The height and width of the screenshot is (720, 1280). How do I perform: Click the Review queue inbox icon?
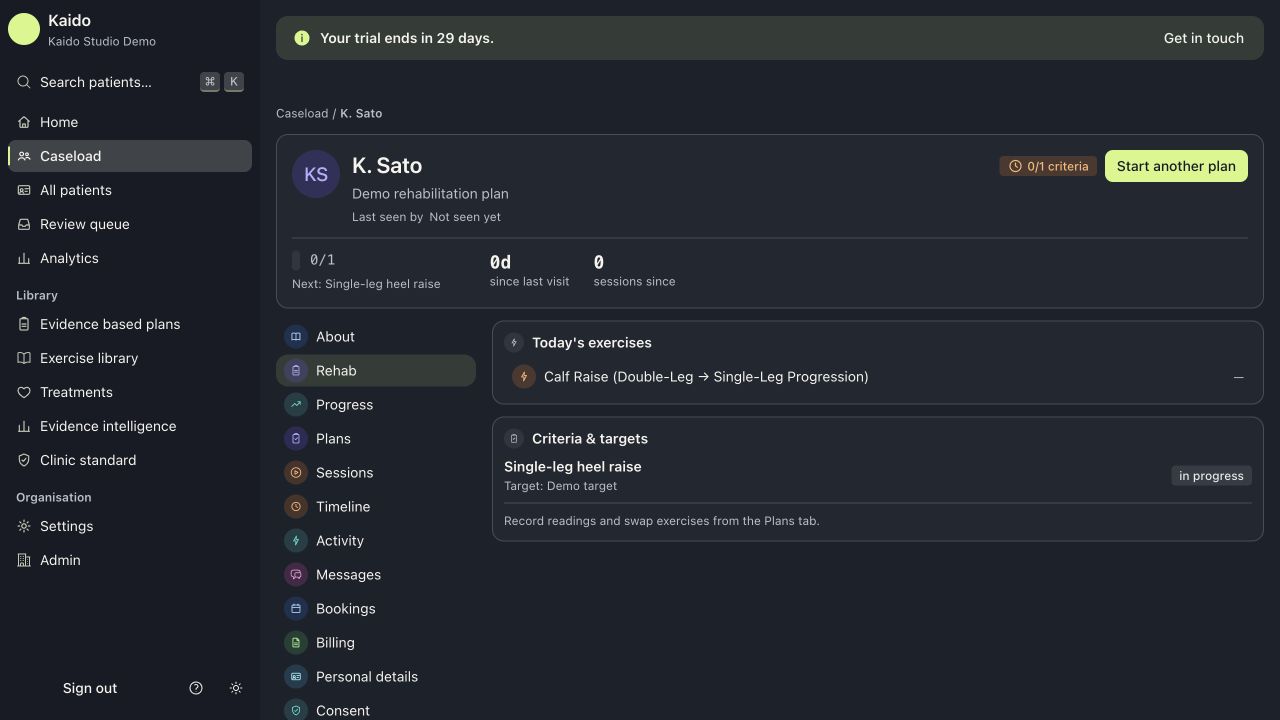(24, 224)
